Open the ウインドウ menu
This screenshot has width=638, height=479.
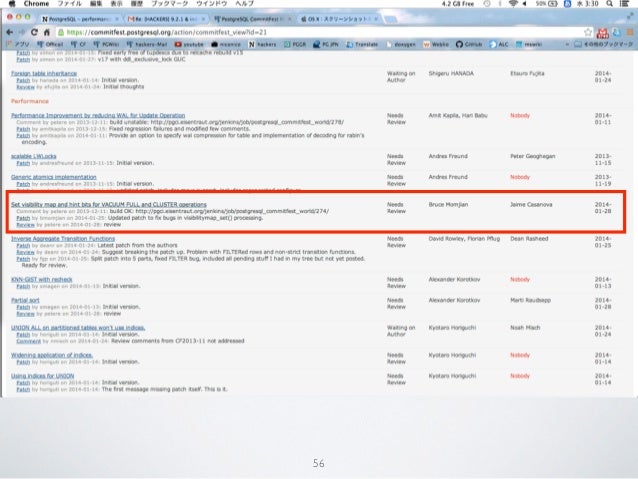click(211, 4)
